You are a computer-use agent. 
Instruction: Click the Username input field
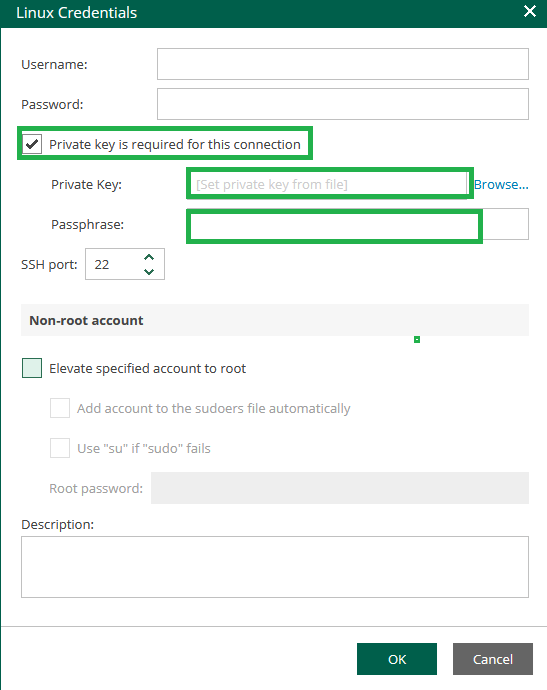coord(343,64)
